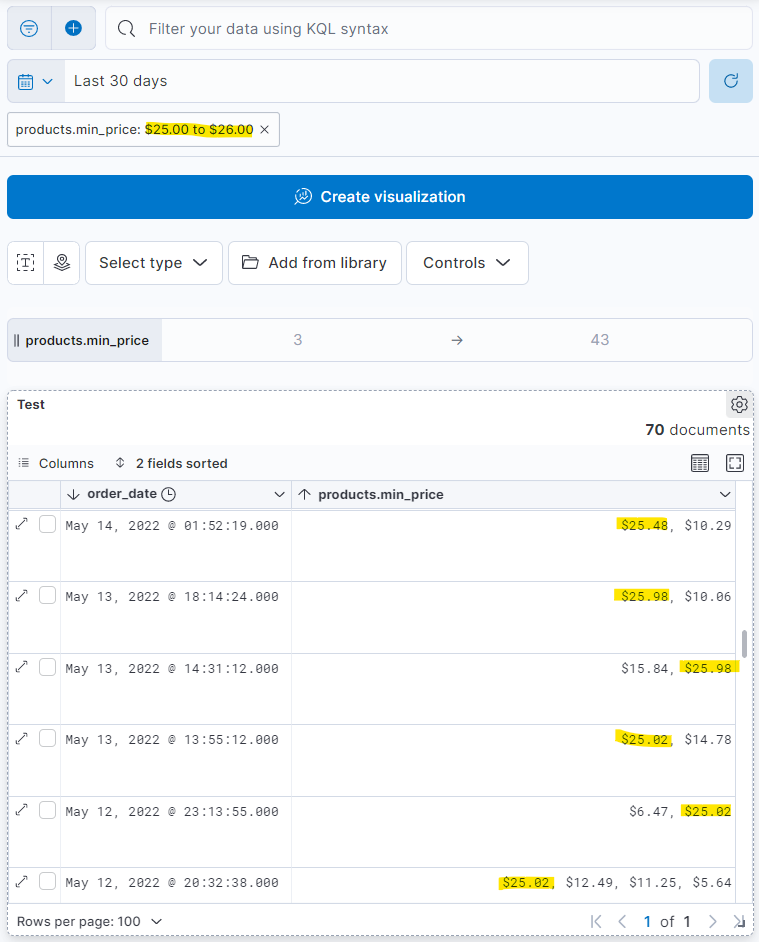Open the Columns selector
The height and width of the screenshot is (942, 759).
pyautogui.click(x=56, y=464)
